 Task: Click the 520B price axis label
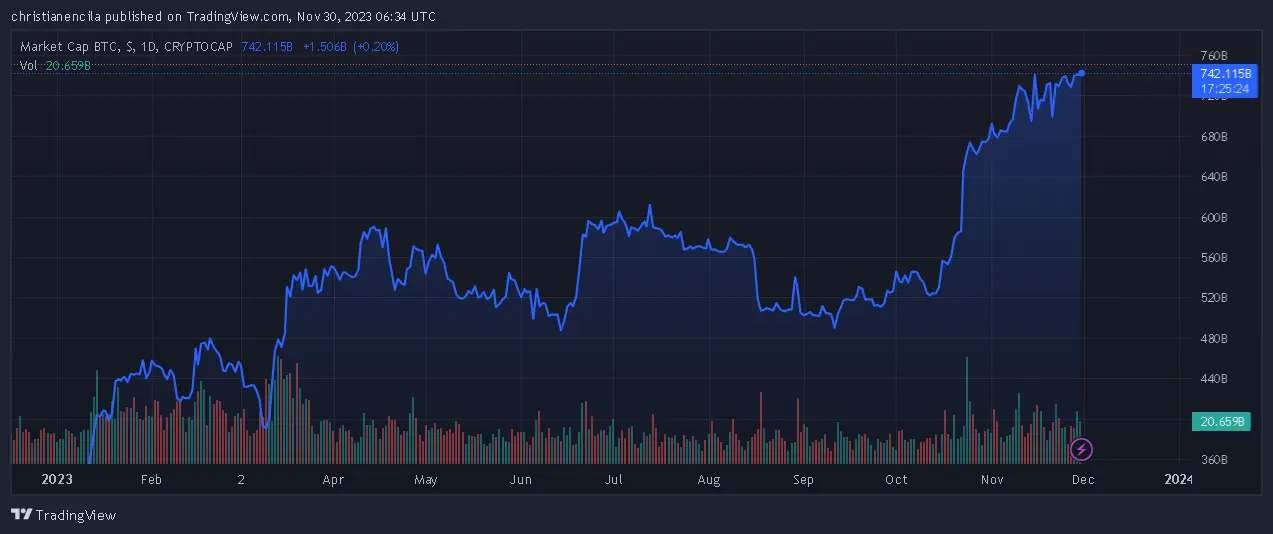click(x=1212, y=298)
